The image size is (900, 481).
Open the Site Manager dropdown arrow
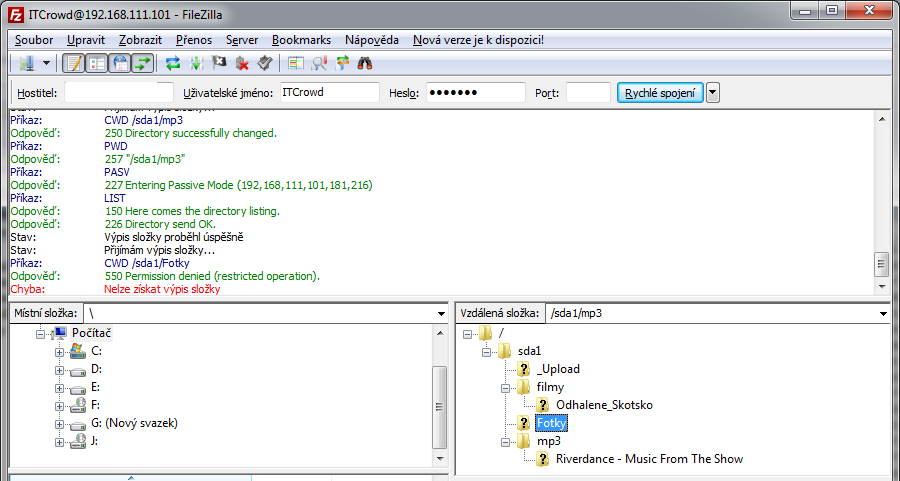(46, 63)
